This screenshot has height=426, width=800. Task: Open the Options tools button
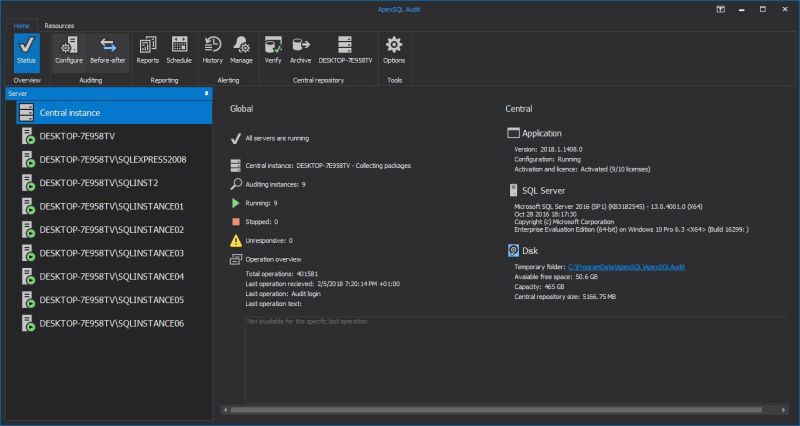click(x=394, y=52)
